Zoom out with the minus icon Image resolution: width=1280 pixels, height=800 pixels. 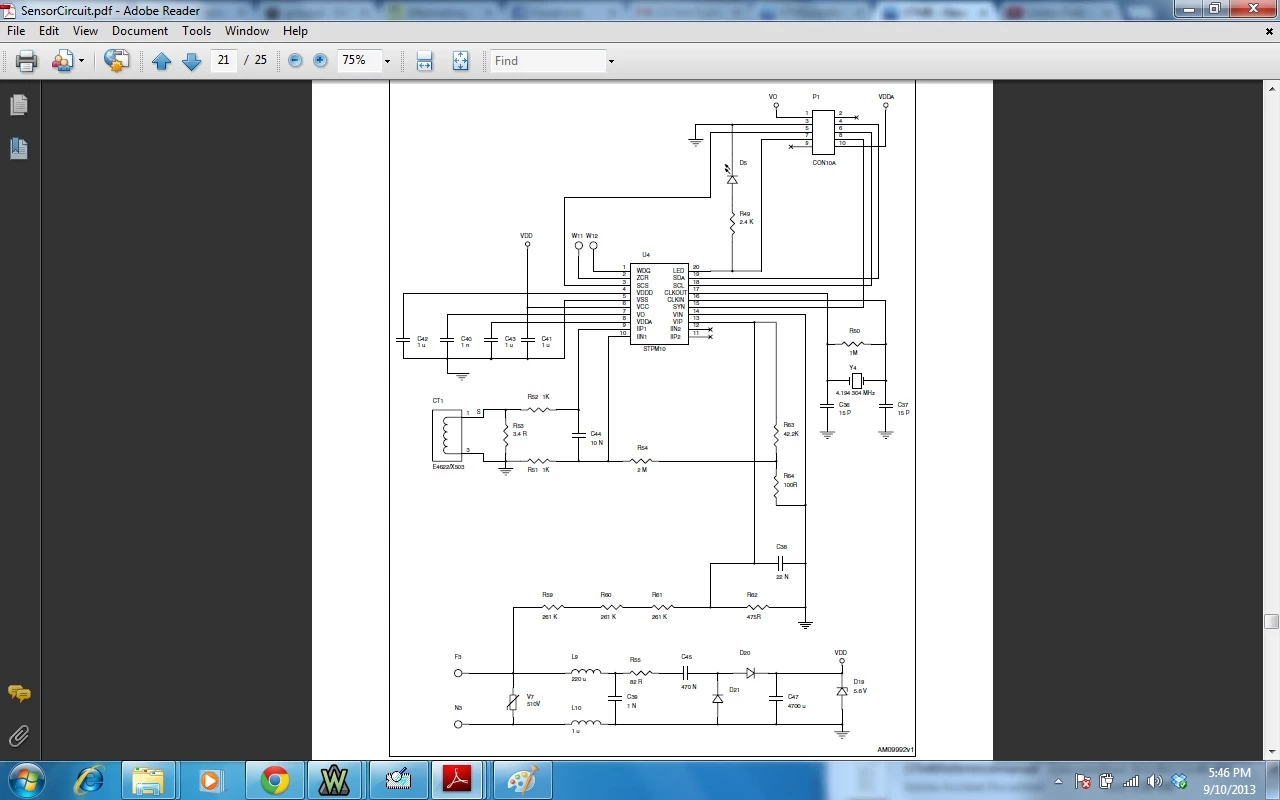coord(295,61)
